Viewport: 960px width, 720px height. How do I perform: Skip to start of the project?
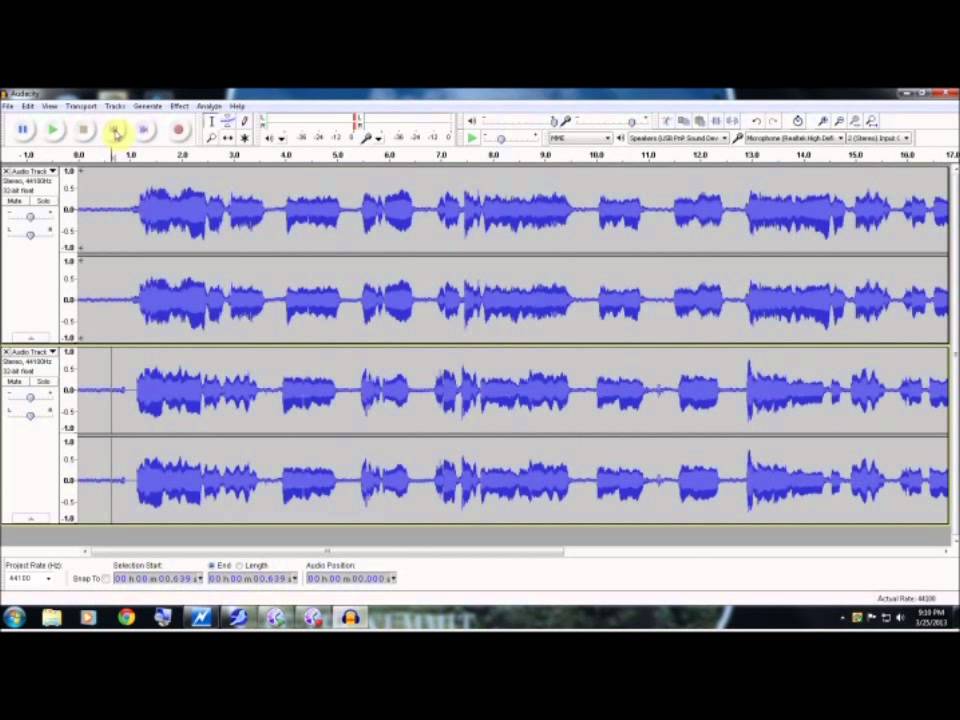tap(114, 130)
